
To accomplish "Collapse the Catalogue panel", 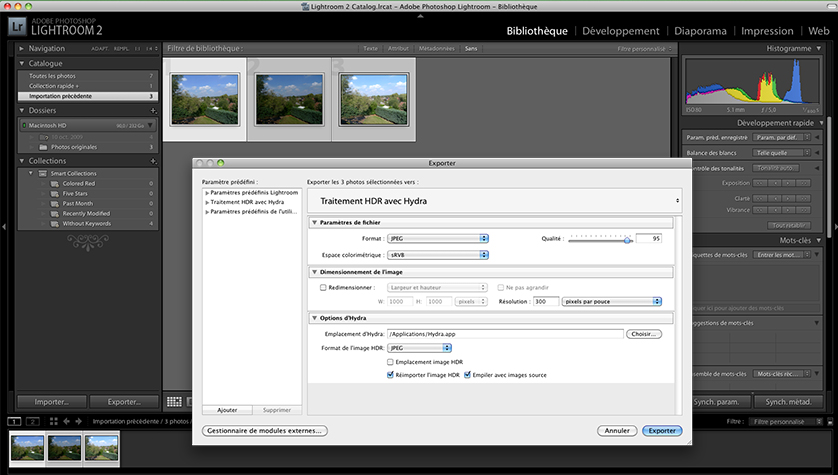I will click(x=22, y=63).
